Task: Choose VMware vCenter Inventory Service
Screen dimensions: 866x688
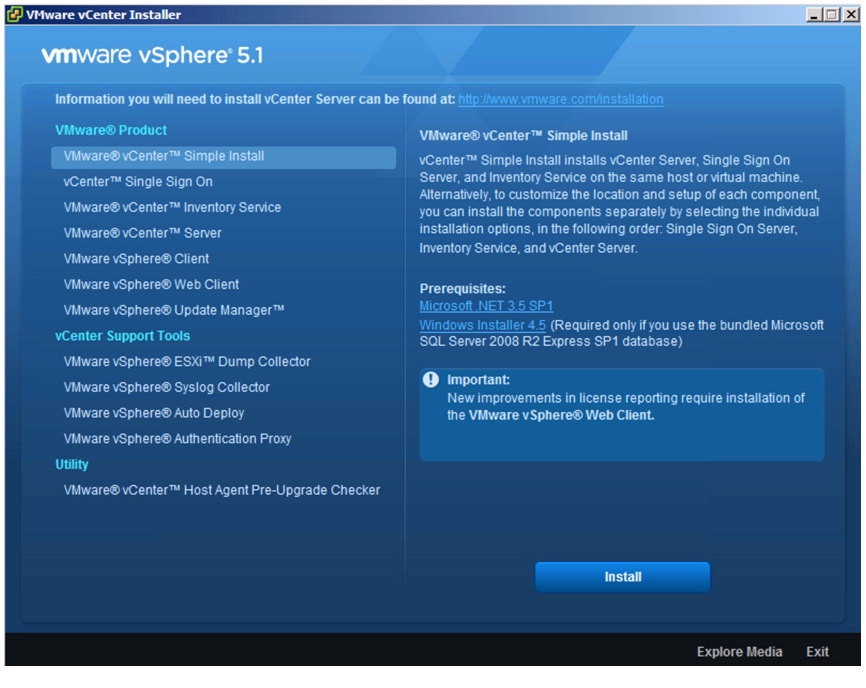Action: (x=172, y=208)
